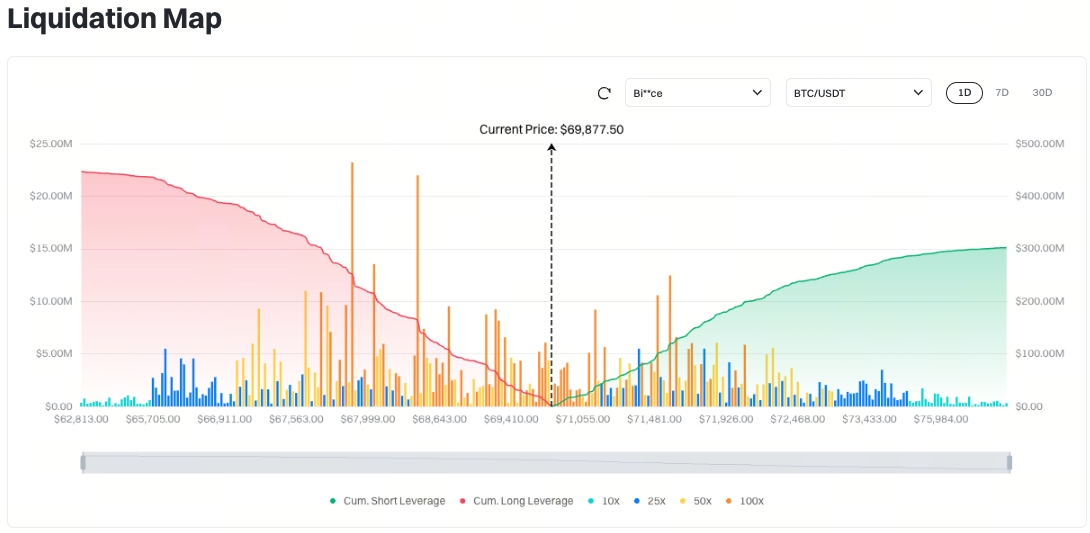Screen dimensions: 1090x533
Task: Click the right handle of range slider
Action: [1009, 463]
